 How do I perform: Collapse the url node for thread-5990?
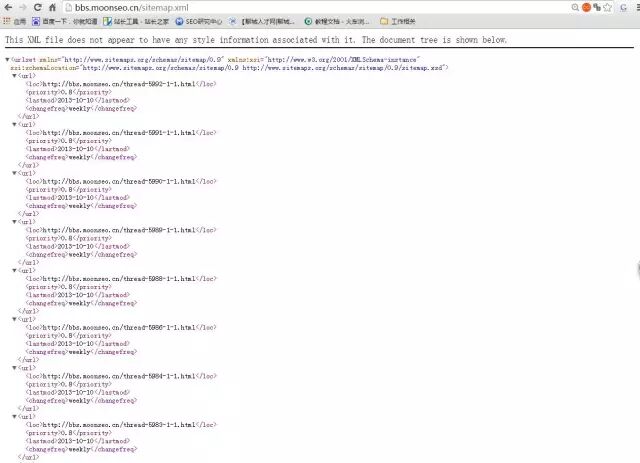[14, 173]
